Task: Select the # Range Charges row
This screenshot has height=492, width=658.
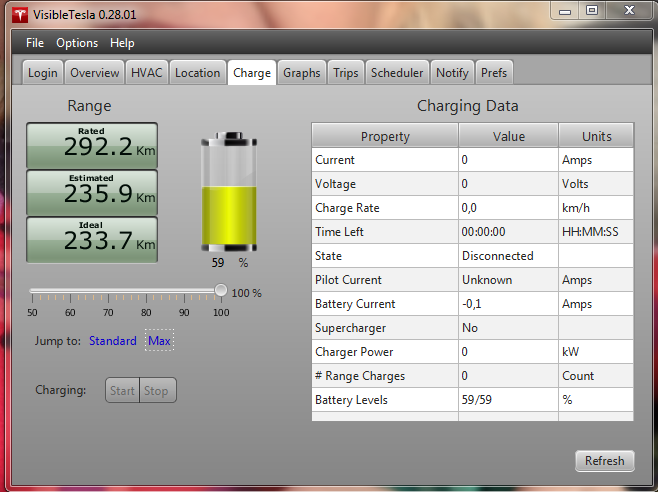Action: (473, 375)
